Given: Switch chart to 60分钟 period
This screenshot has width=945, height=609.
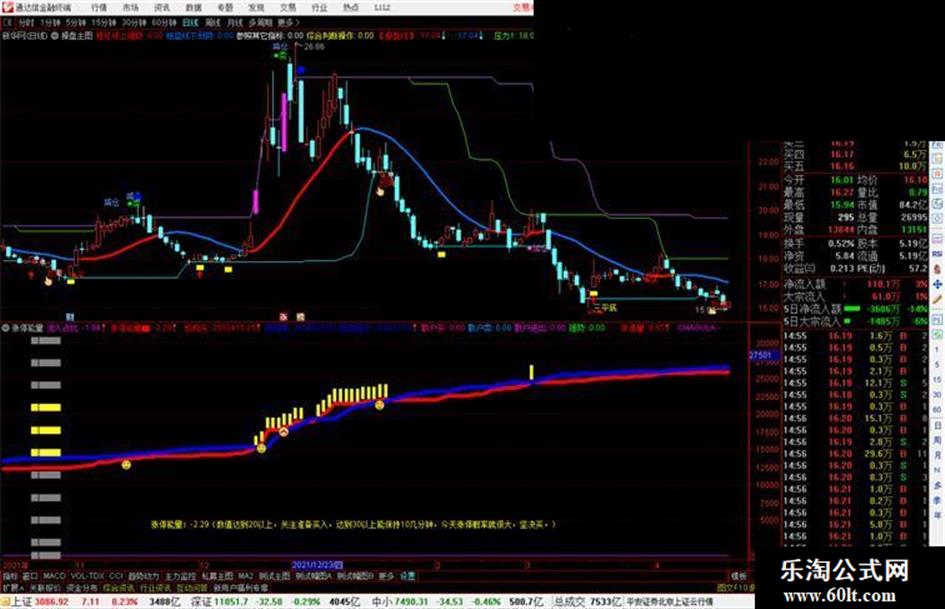Looking at the screenshot, I should [x=164, y=22].
